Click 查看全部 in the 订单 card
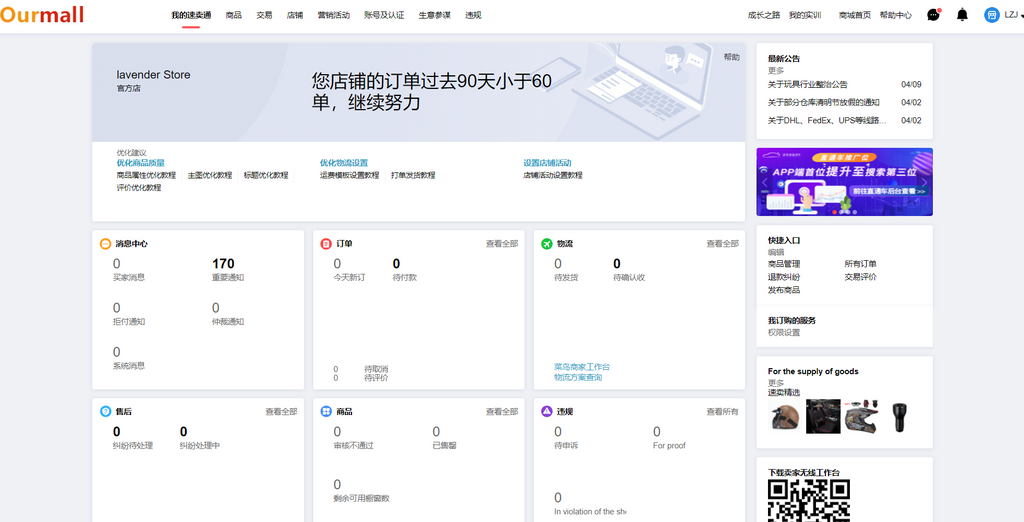Viewport: 1024px width, 522px height. [x=502, y=244]
